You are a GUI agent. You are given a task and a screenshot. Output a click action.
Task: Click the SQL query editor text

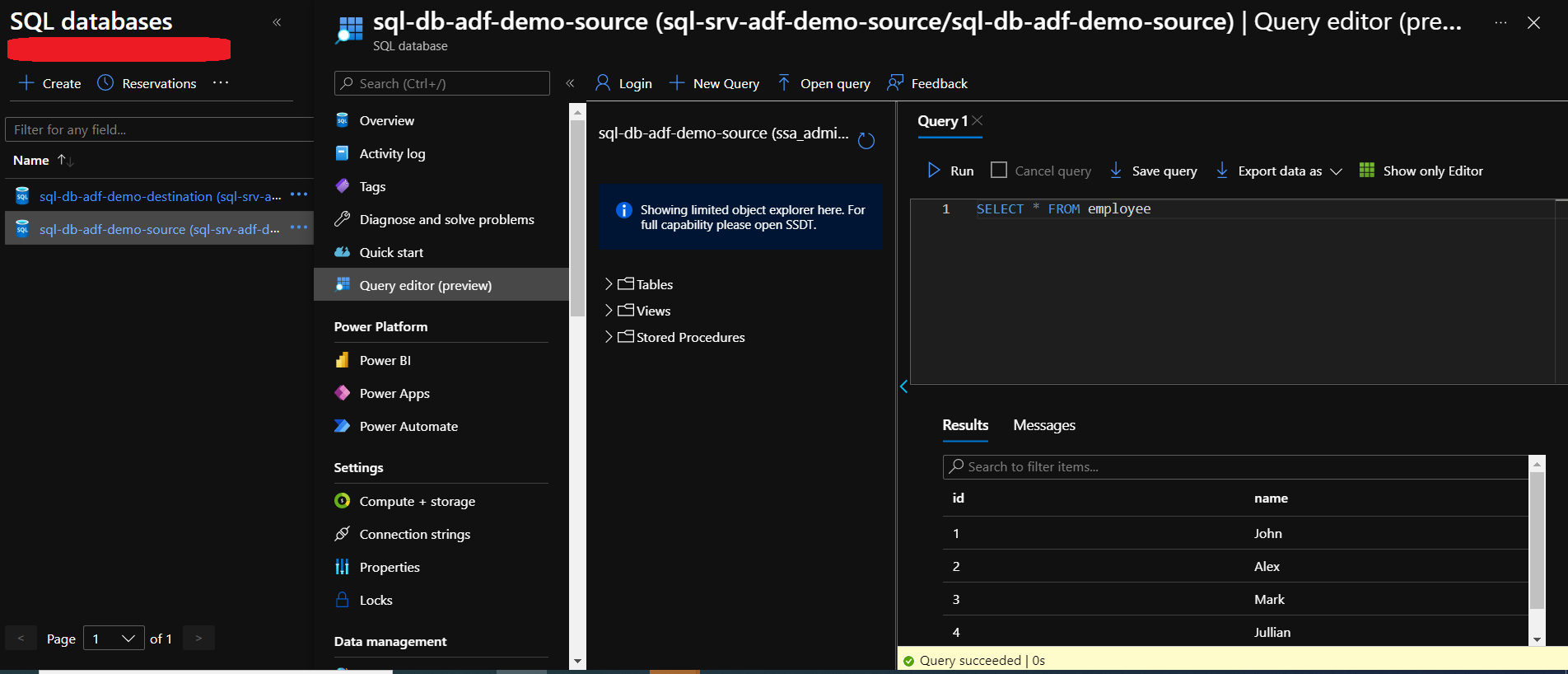[1063, 209]
